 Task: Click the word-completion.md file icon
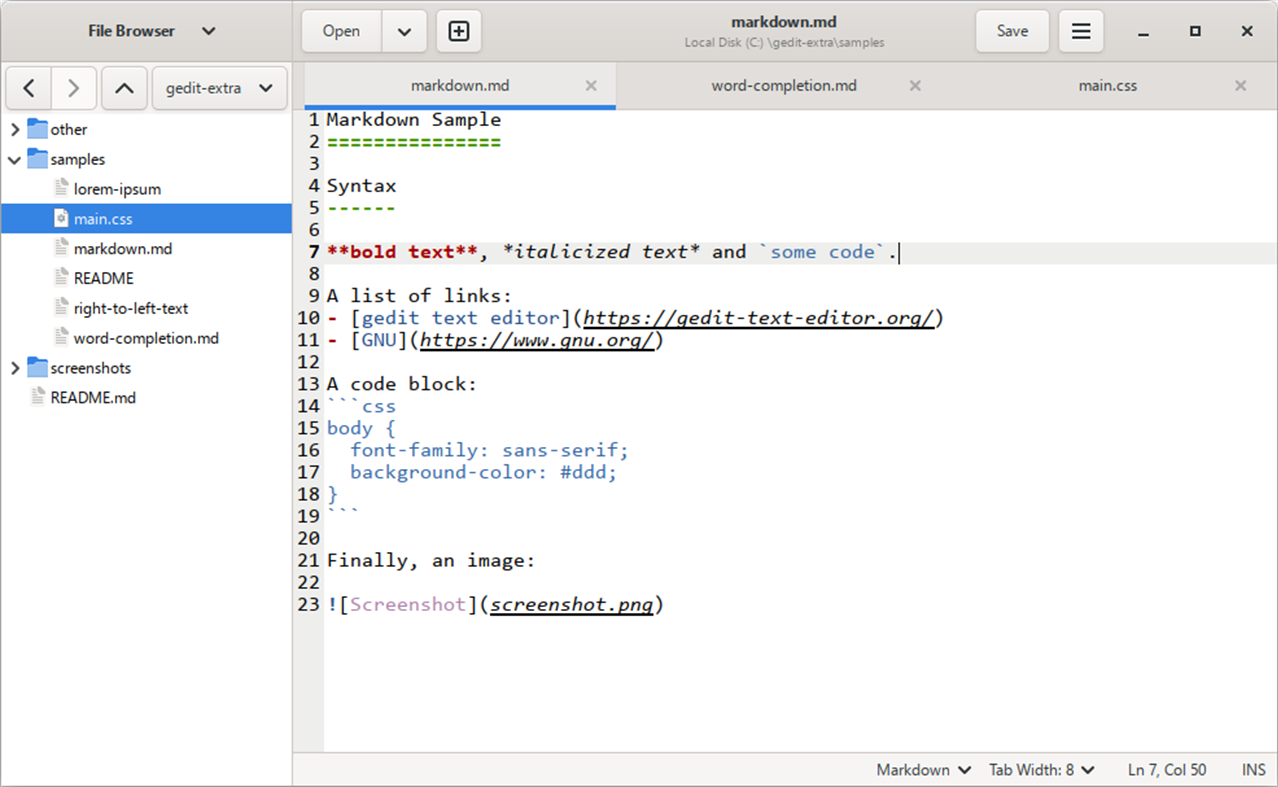[61, 338]
